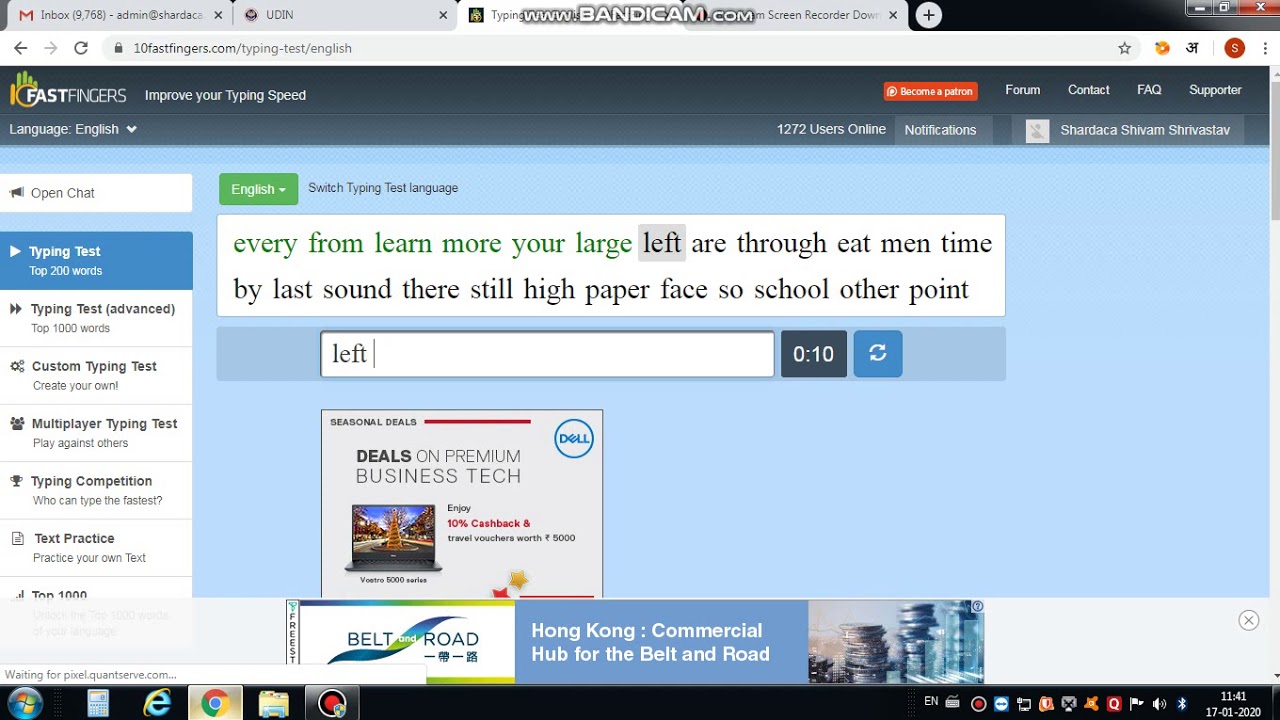Image resolution: width=1280 pixels, height=720 pixels.
Task: Close the UDIN tab
Action: click(x=444, y=15)
